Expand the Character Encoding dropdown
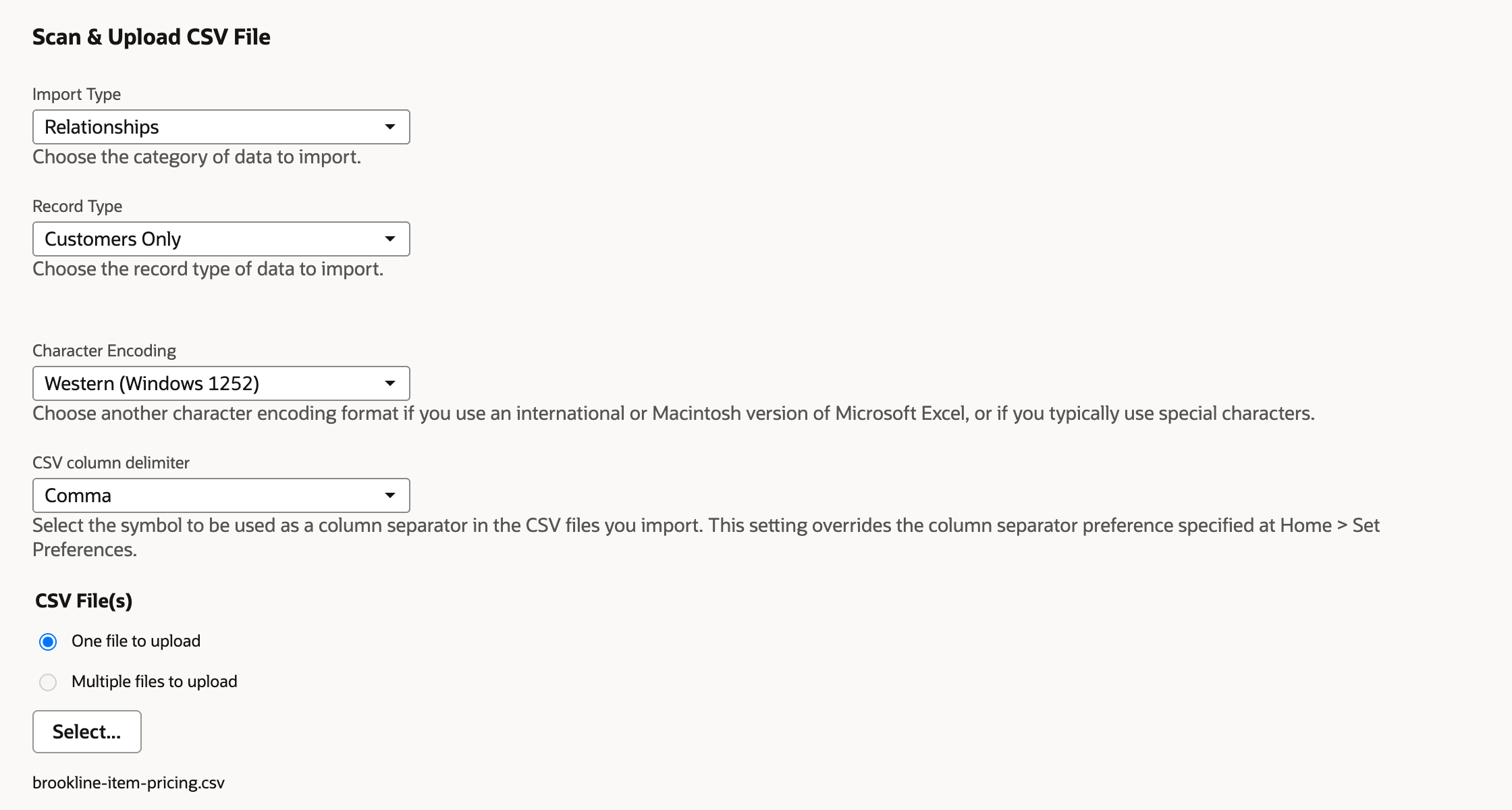 (x=221, y=383)
